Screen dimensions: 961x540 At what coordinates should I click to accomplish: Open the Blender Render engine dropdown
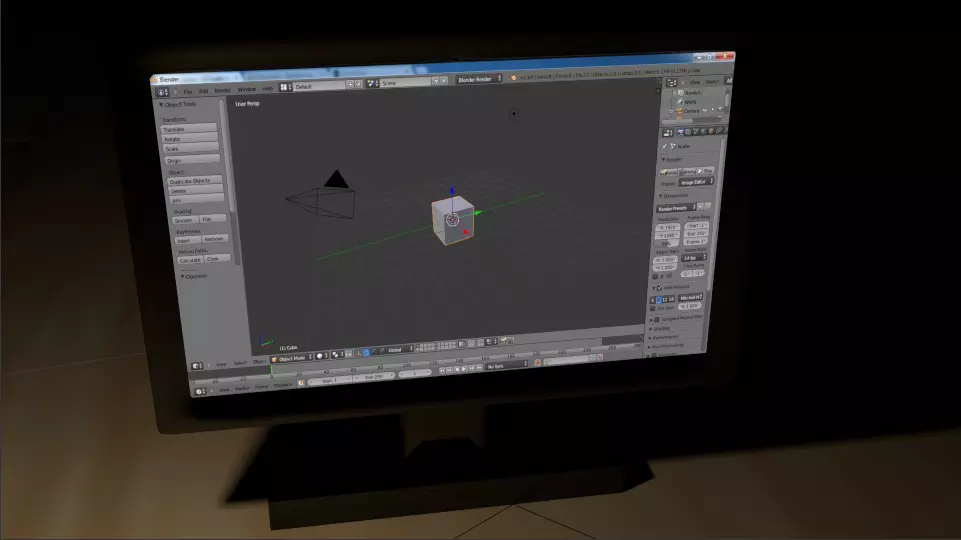point(479,79)
